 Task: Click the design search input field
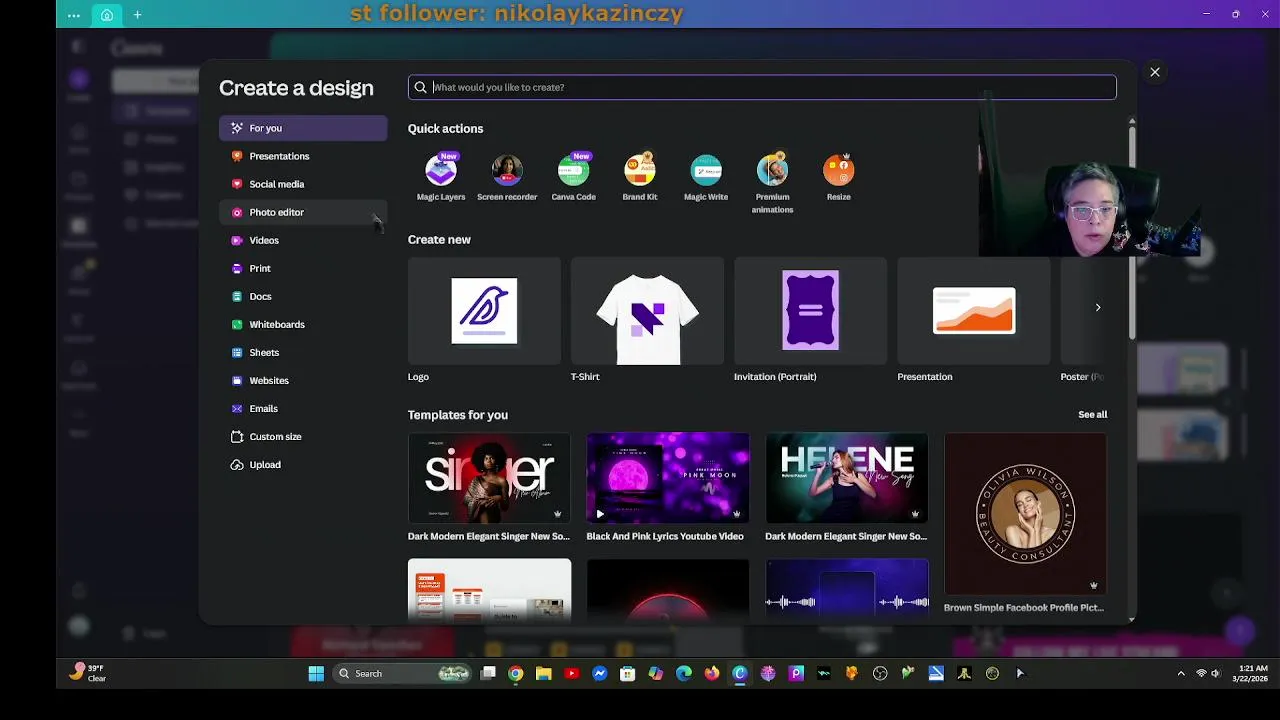(762, 87)
